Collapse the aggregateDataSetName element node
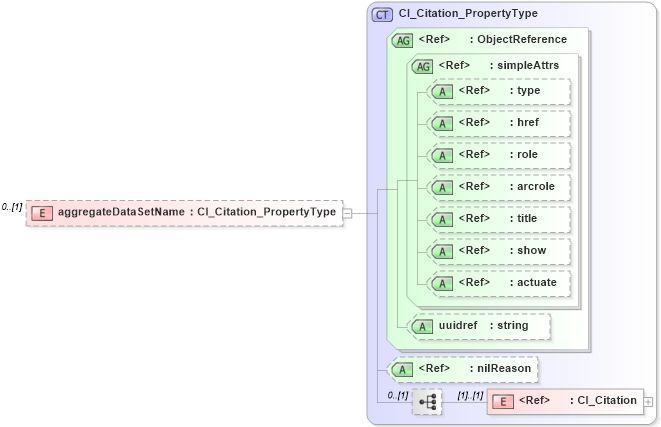 (x=347, y=213)
